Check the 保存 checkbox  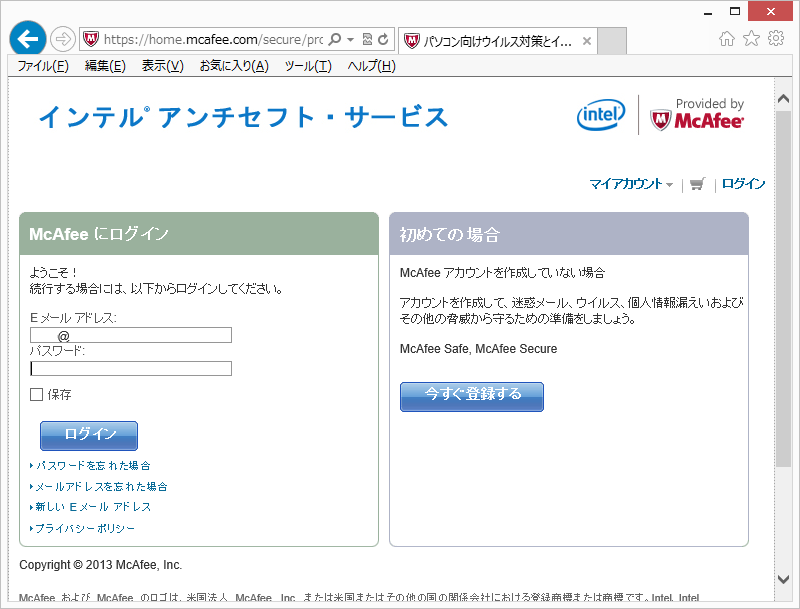[x=36, y=394]
